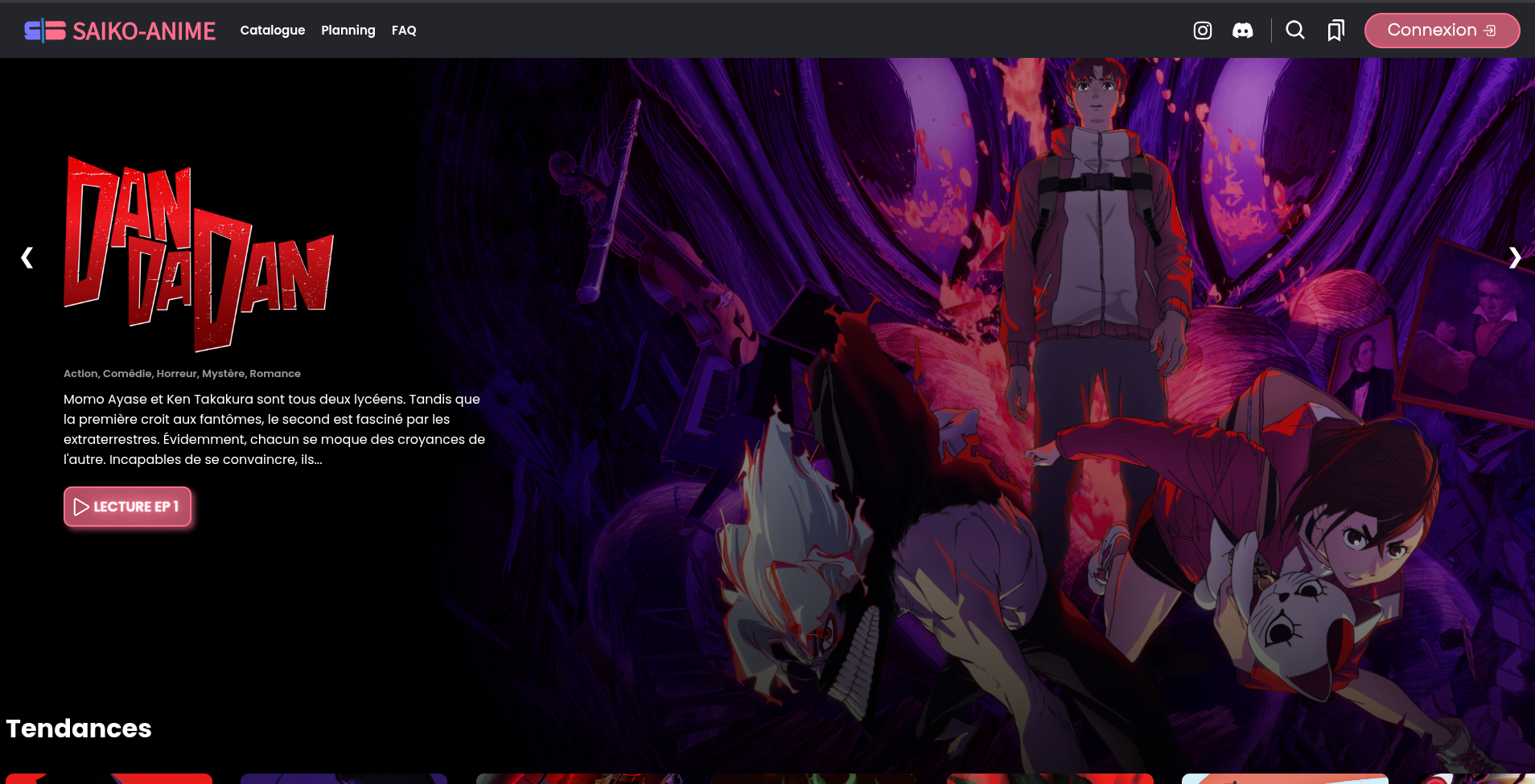Select the first Tendances thumbnail
This screenshot has width=1535, height=784.
109,778
